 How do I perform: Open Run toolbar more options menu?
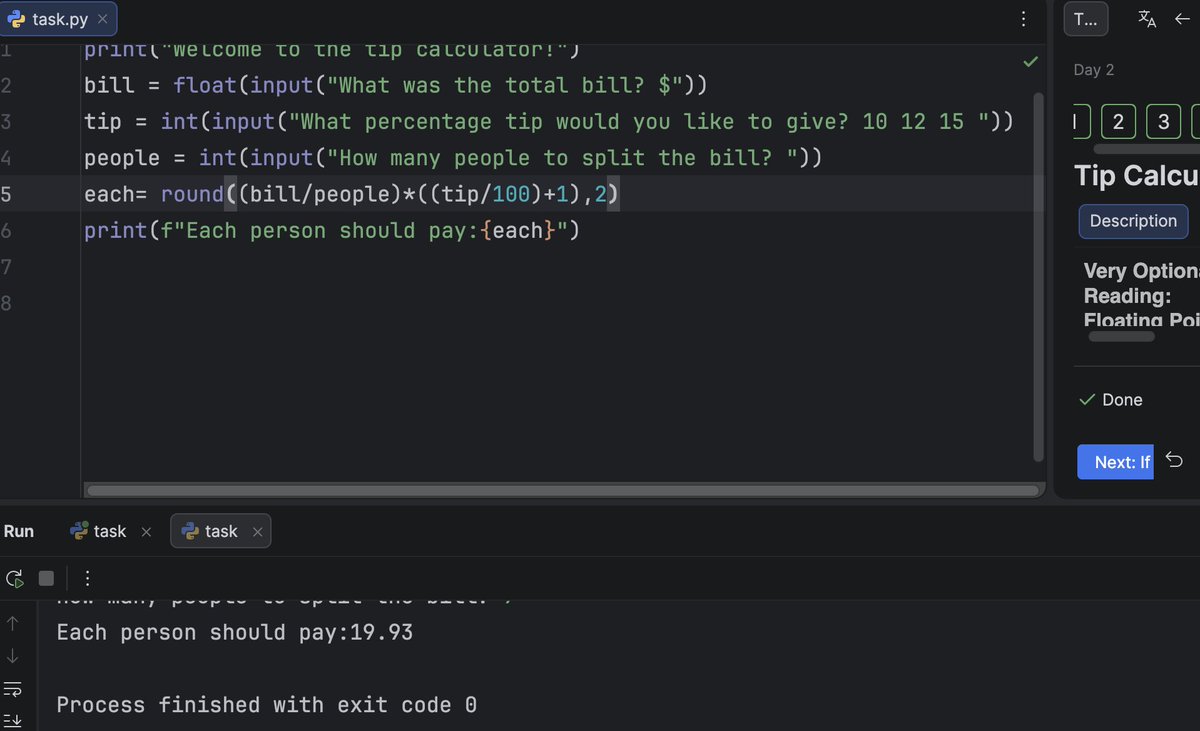[x=87, y=578]
